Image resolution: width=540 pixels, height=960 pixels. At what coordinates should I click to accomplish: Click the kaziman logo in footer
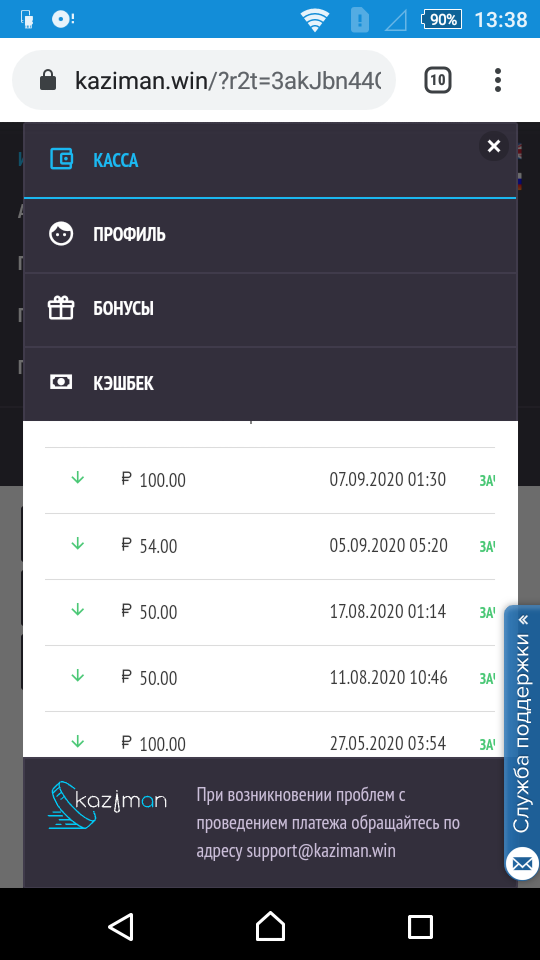point(107,804)
